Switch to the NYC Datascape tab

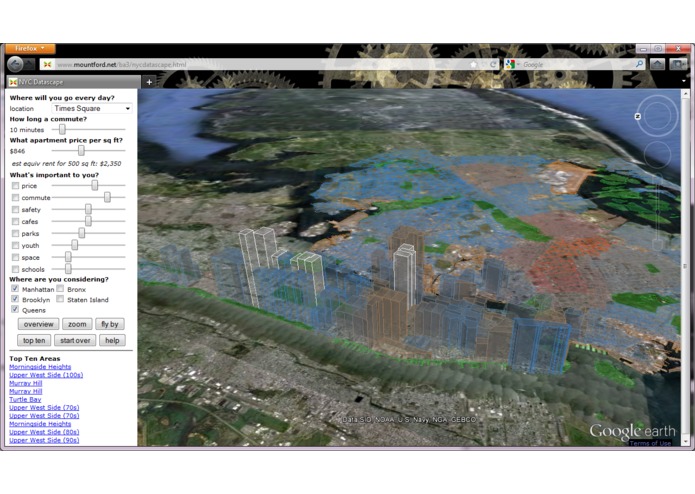tap(74, 82)
